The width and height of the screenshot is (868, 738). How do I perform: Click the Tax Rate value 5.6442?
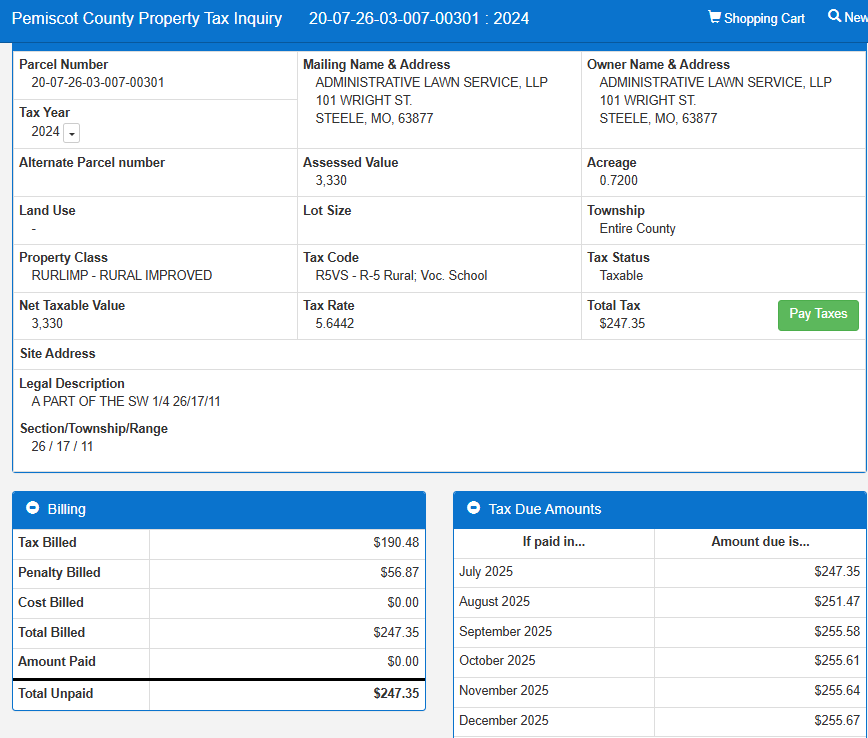coord(335,324)
